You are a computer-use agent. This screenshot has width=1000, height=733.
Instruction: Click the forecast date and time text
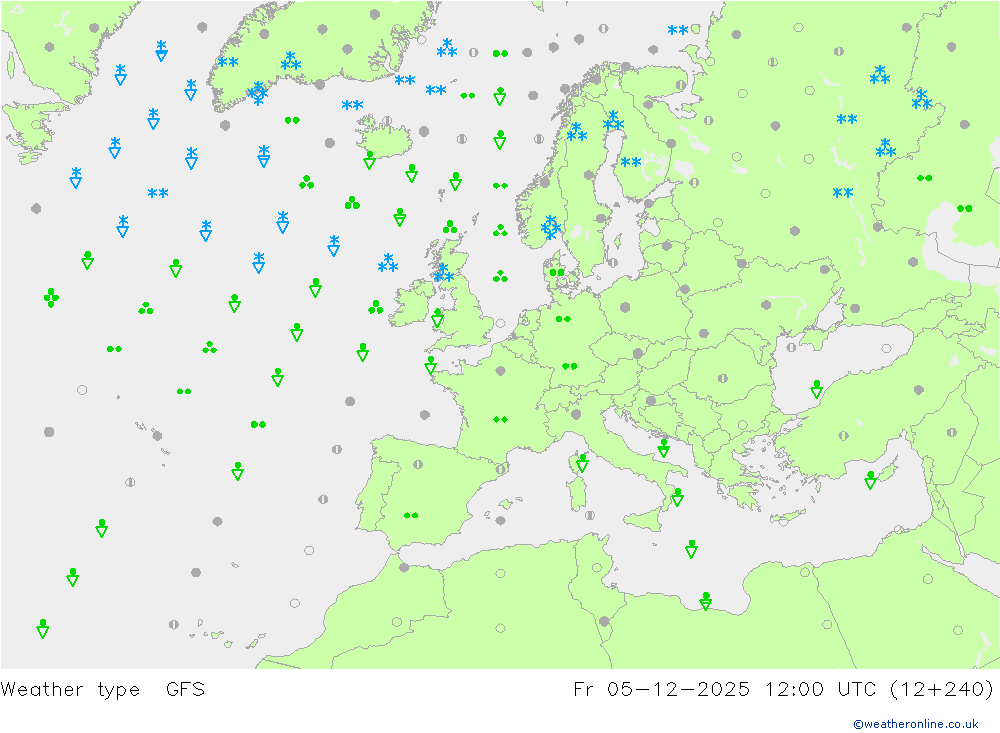(x=783, y=689)
